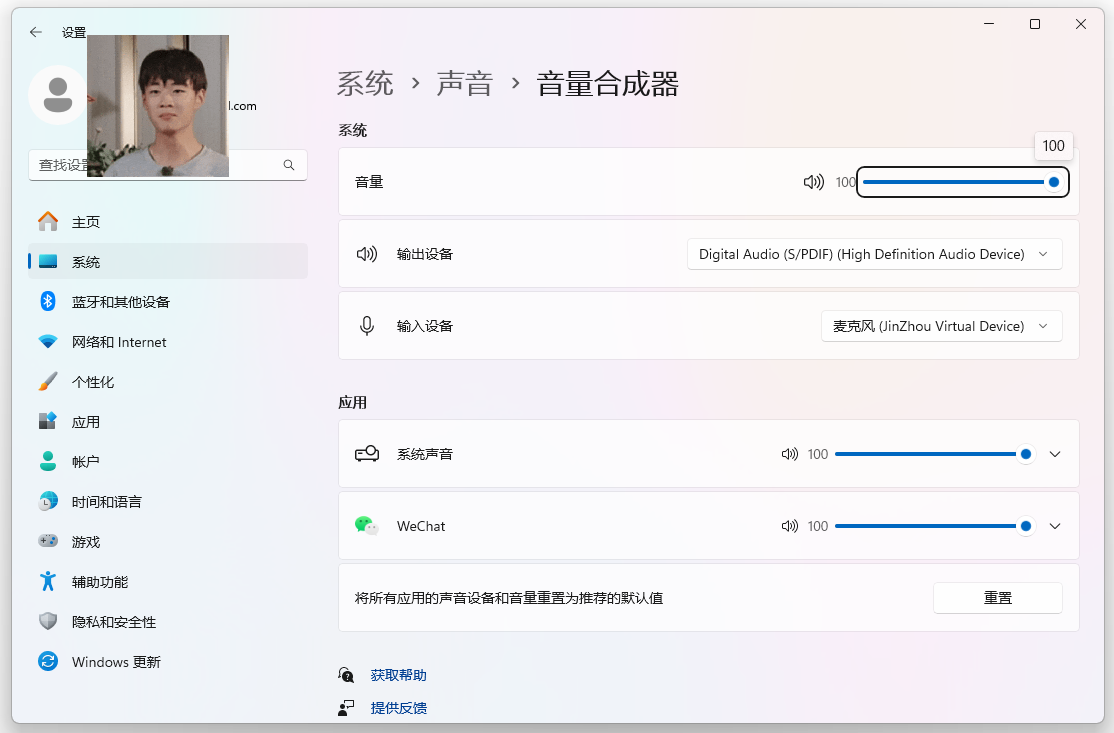
Task: Mute system volume via speaker icon
Action: coord(813,182)
